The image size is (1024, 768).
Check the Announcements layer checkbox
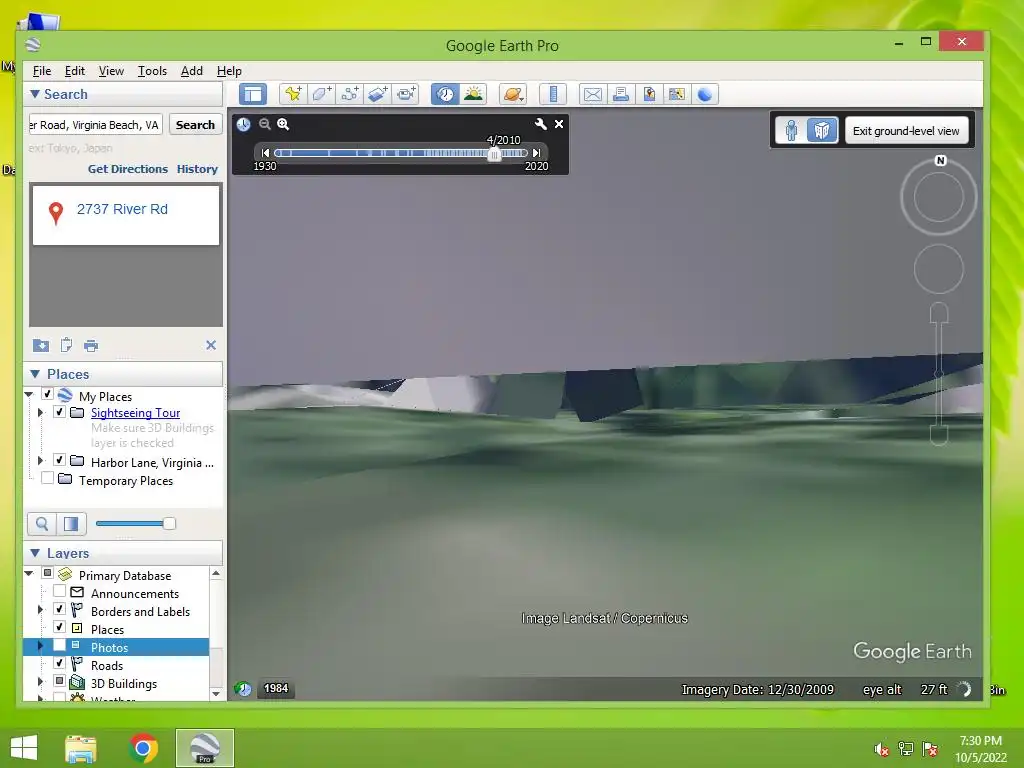(59, 592)
